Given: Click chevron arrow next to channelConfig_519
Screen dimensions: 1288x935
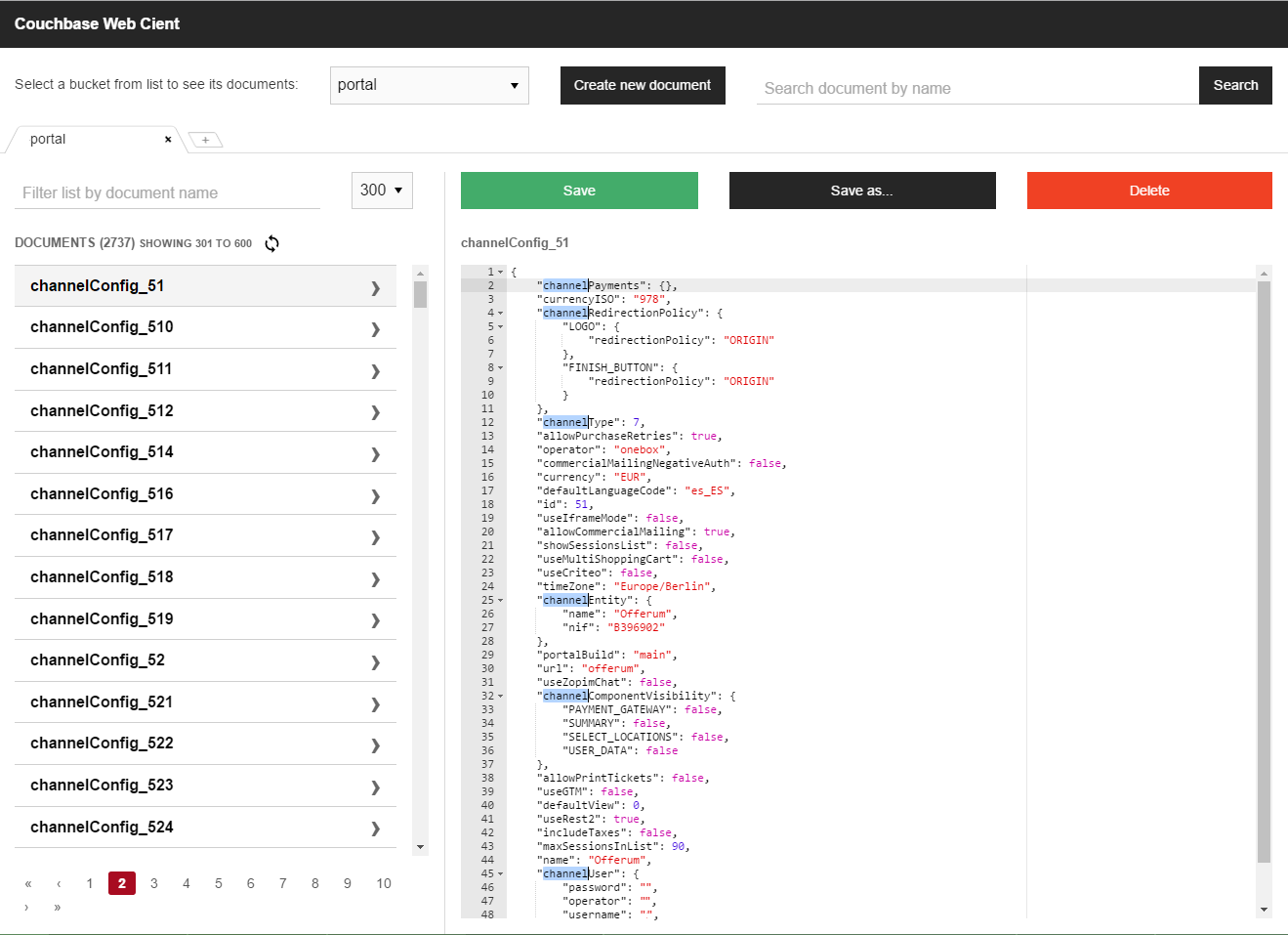Looking at the screenshot, I should (375, 620).
